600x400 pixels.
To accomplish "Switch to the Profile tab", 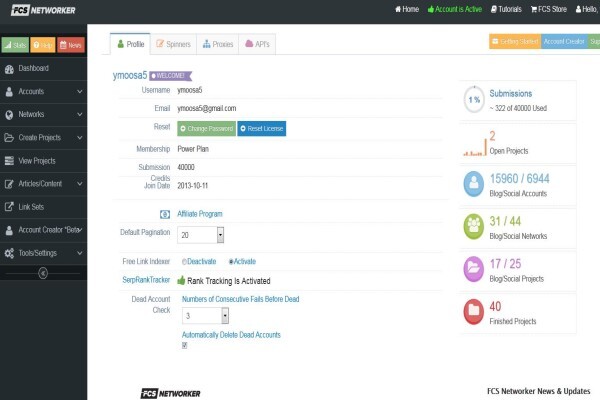I will click(x=130, y=44).
